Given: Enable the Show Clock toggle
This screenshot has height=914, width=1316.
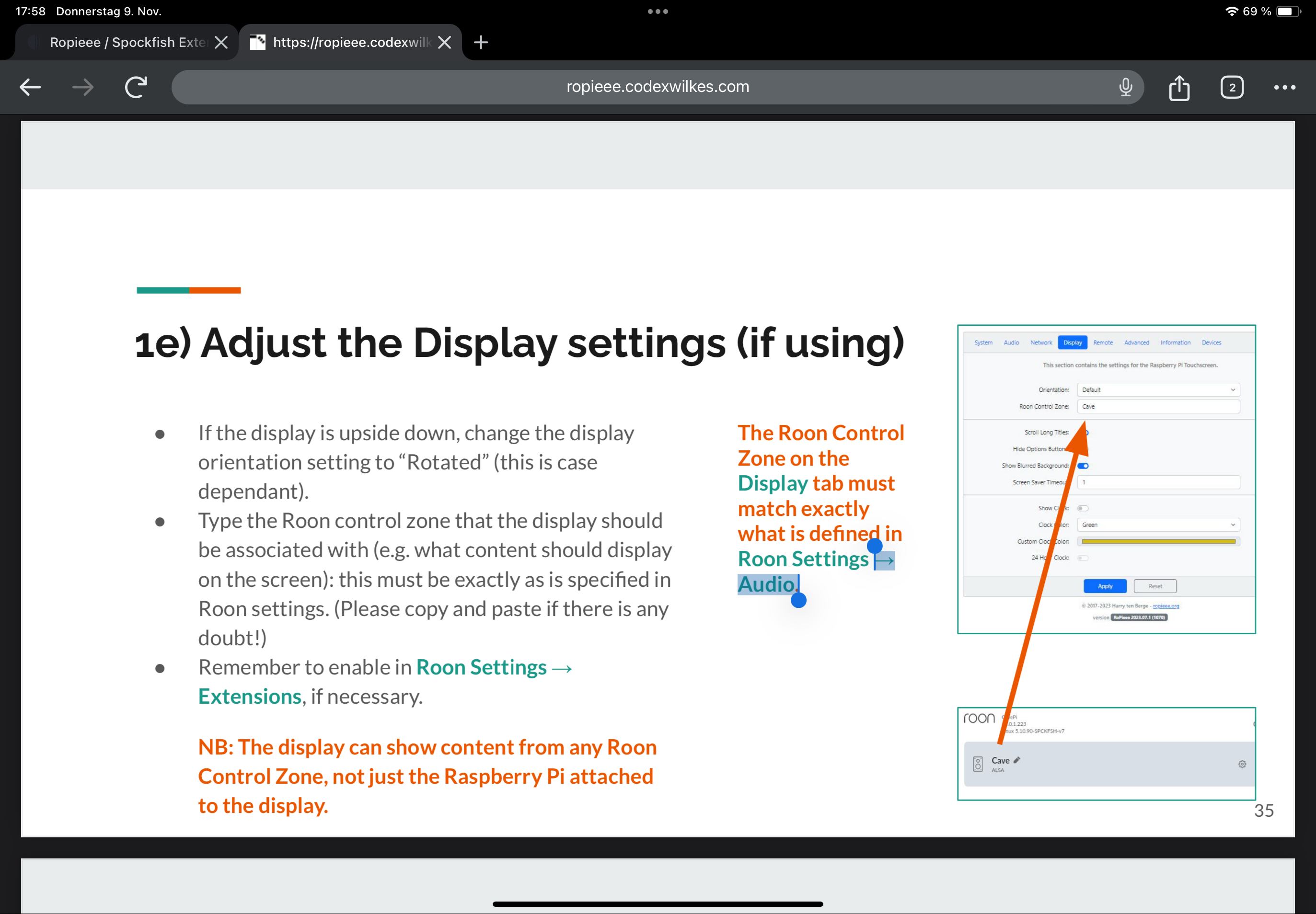Looking at the screenshot, I should pos(1084,509).
